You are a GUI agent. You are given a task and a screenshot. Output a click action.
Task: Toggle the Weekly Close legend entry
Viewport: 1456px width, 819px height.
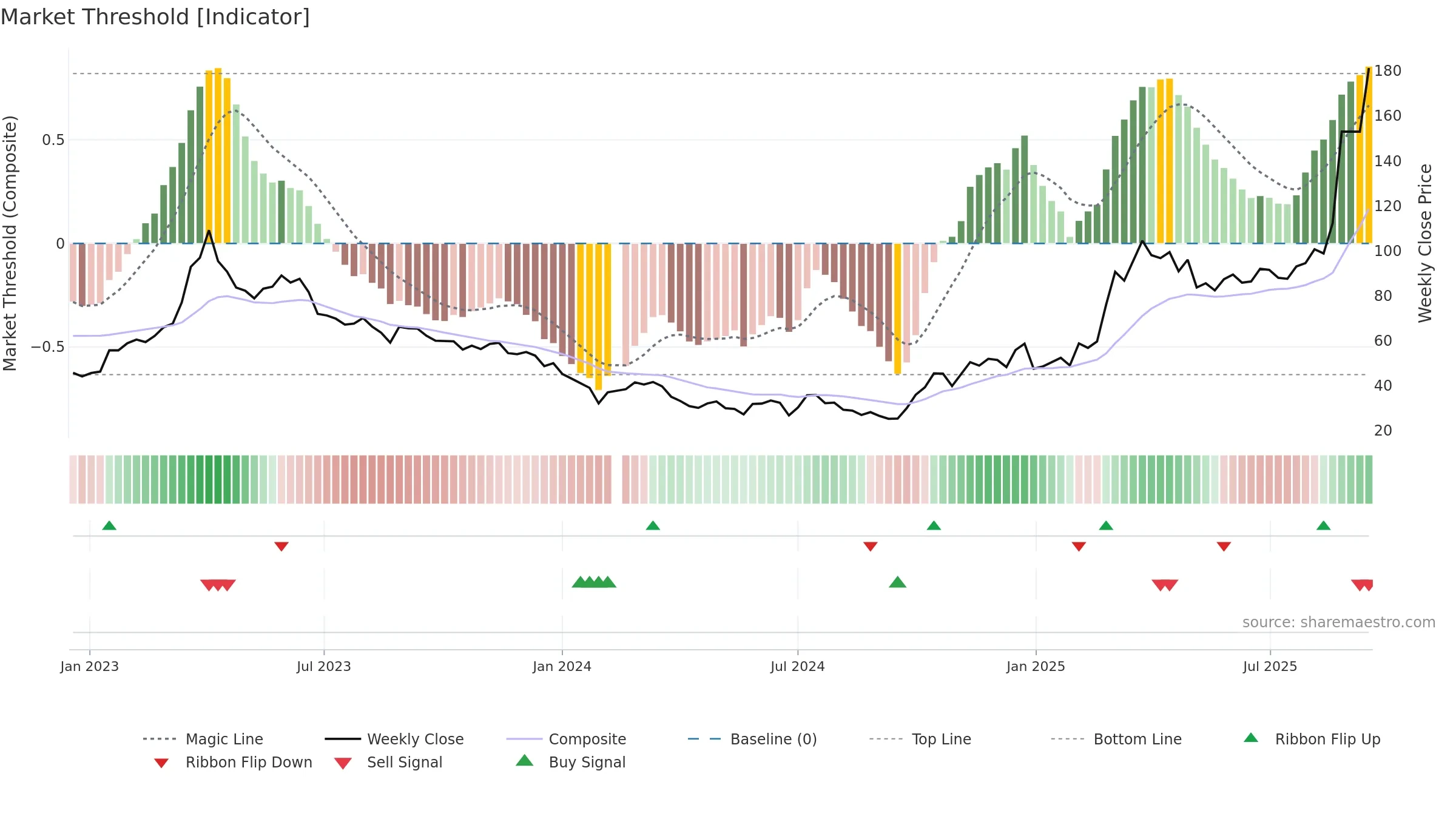(x=394, y=739)
